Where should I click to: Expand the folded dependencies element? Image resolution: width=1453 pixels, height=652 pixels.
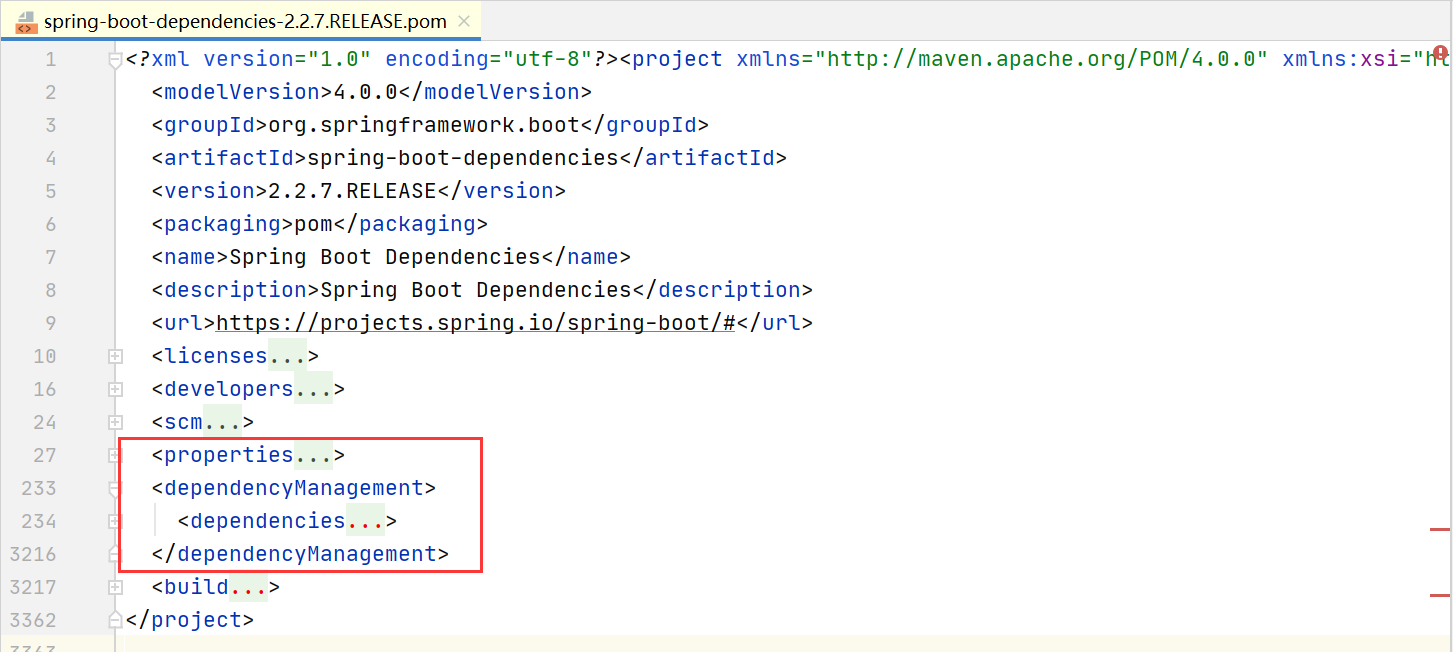(115, 521)
